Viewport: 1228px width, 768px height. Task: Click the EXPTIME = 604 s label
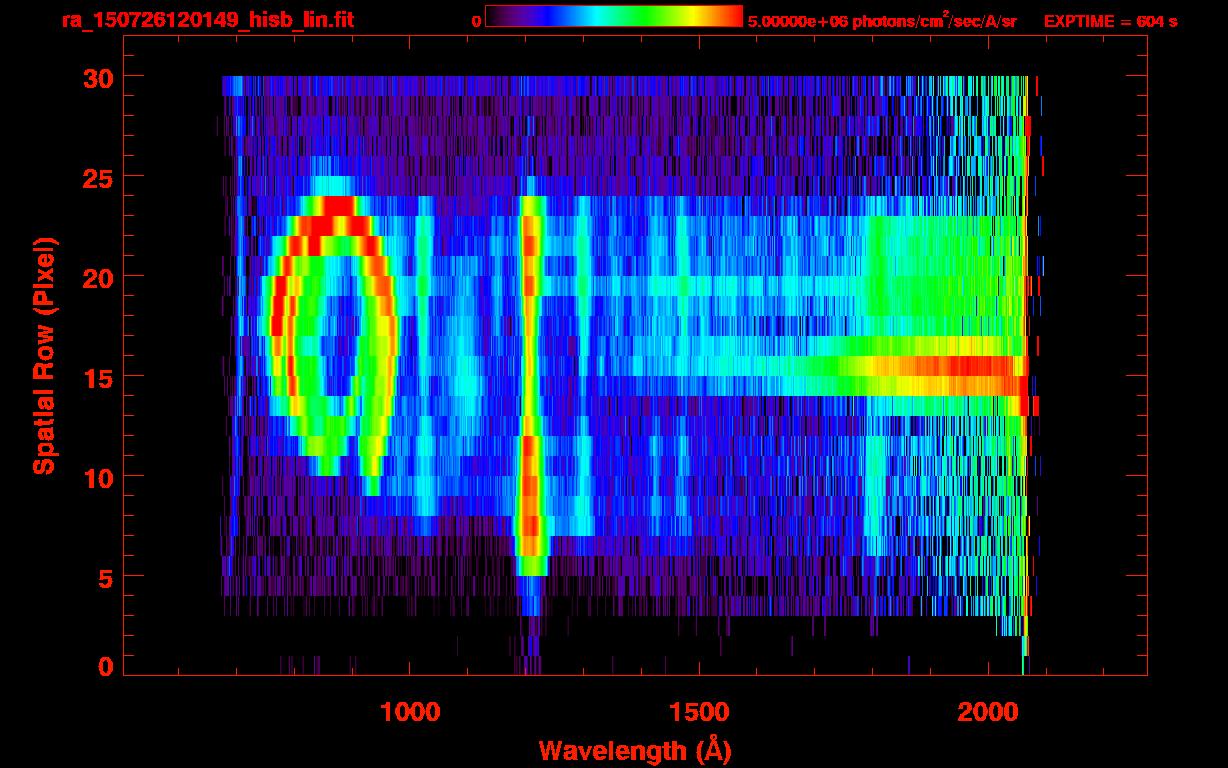[1110, 21]
